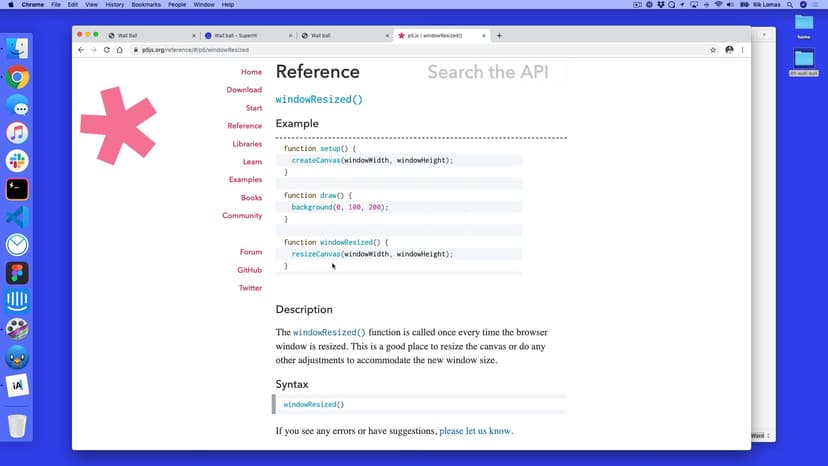Screen dimensions: 828x466
Task: Click the pink p5.js asterisk logo
Action: pos(118,125)
